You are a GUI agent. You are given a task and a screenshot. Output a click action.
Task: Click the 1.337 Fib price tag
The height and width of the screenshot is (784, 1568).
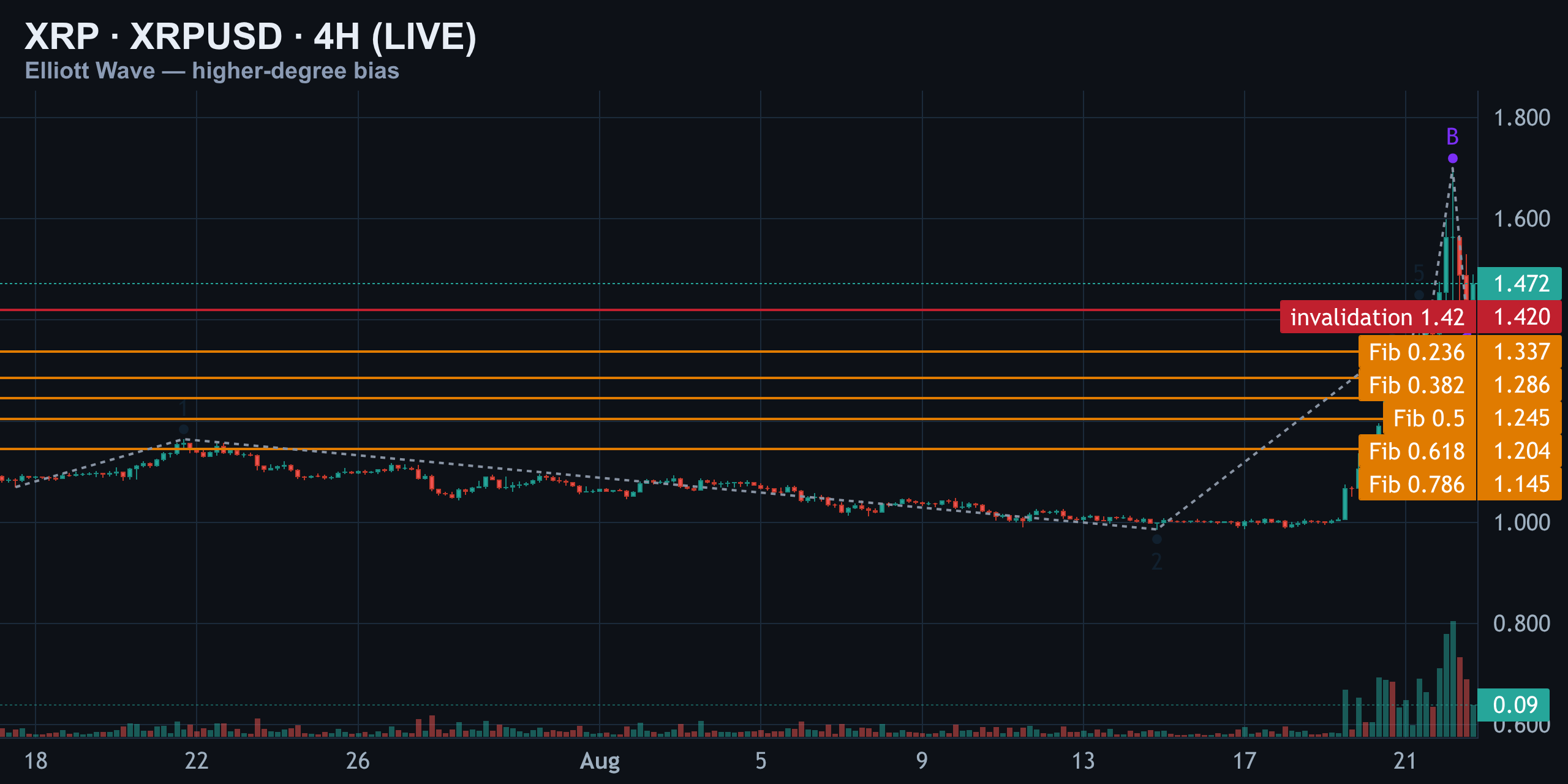[x=1520, y=352]
